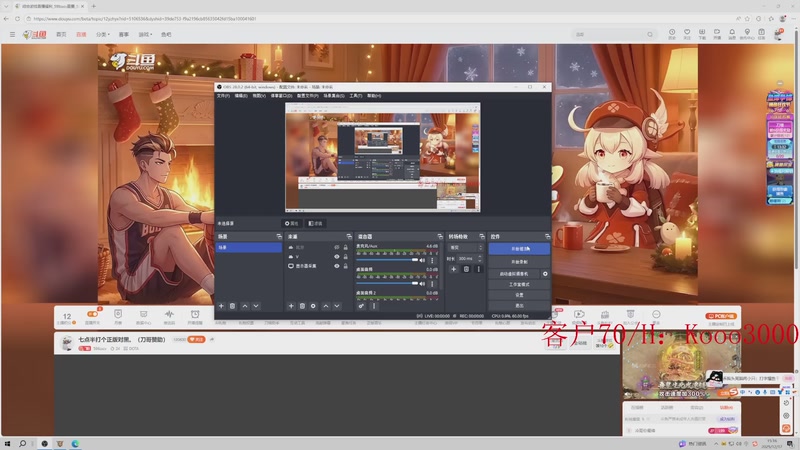Move source down in OBS Sources panel
The width and height of the screenshot is (800, 450).
[x=337, y=306]
